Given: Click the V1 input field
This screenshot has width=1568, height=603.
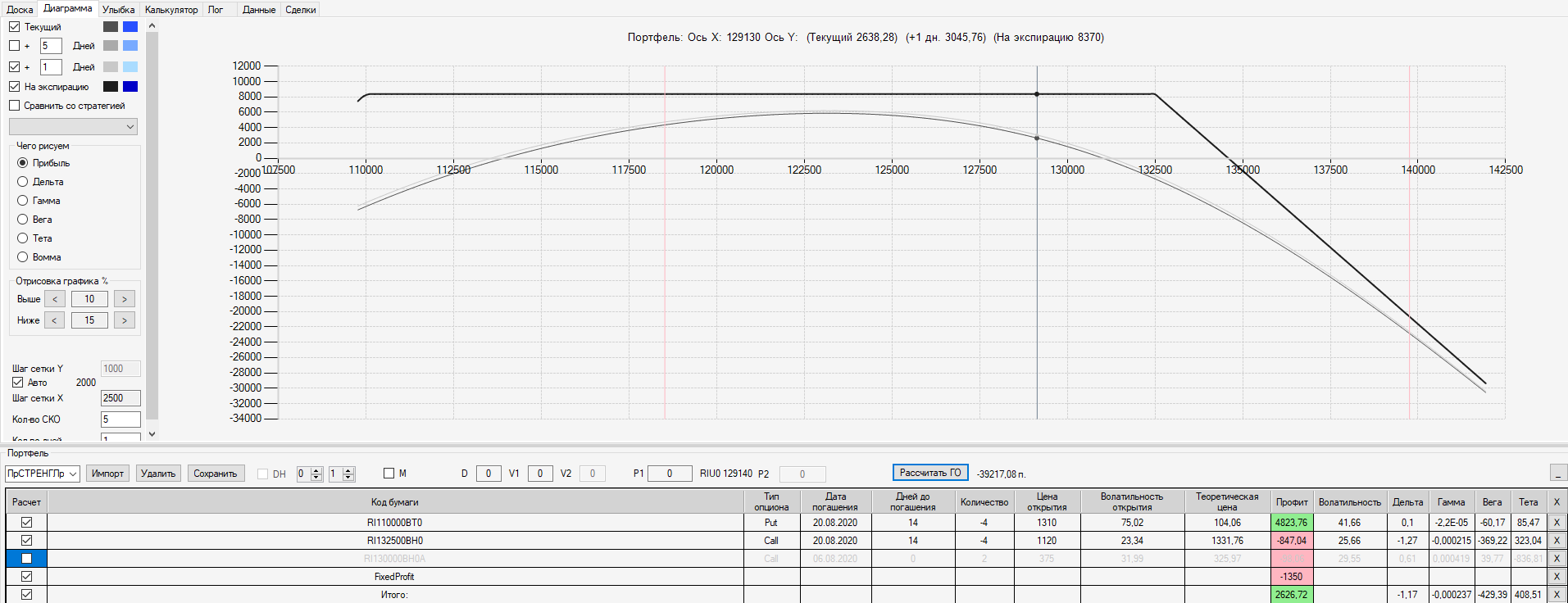Looking at the screenshot, I should (540, 474).
